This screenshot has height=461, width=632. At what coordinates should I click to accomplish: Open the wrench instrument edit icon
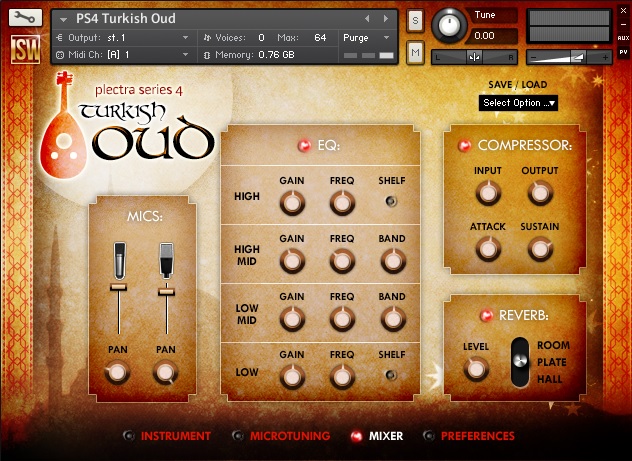[x=25, y=18]
